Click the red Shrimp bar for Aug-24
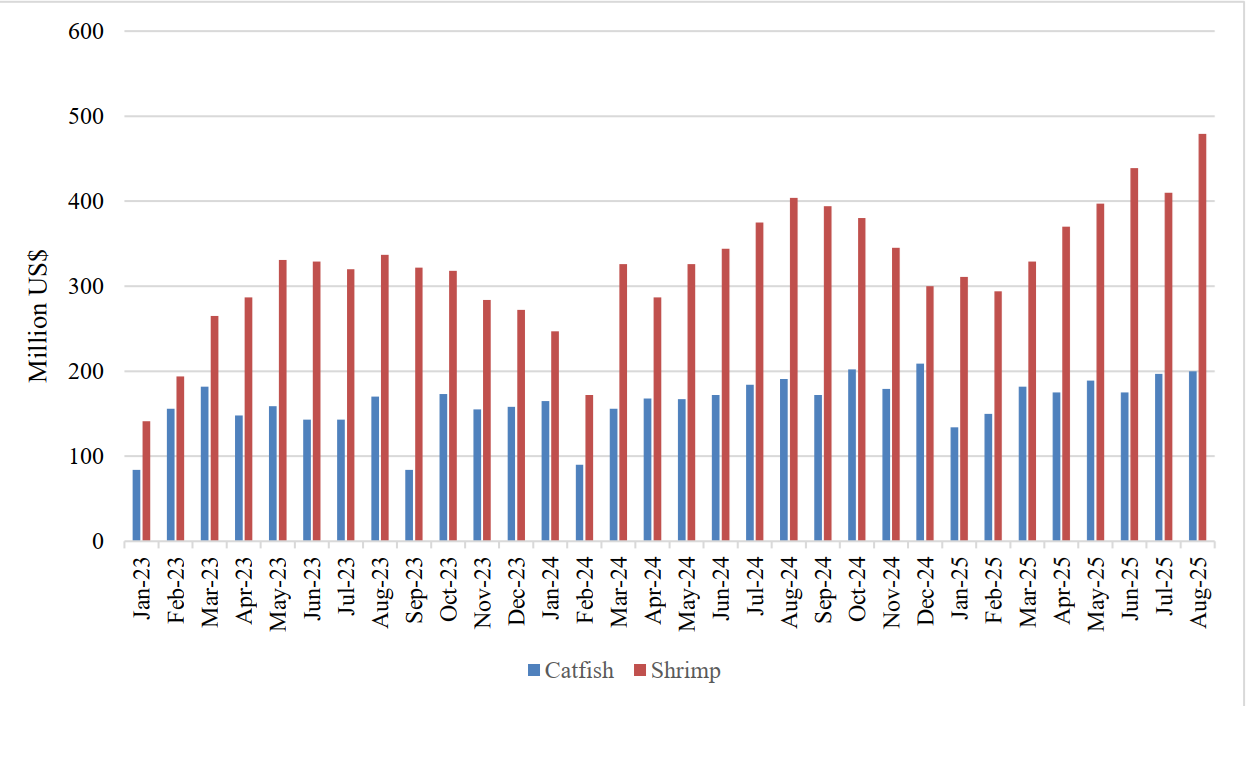Viewport: 1246px width, 761px height. click(793, 370)
